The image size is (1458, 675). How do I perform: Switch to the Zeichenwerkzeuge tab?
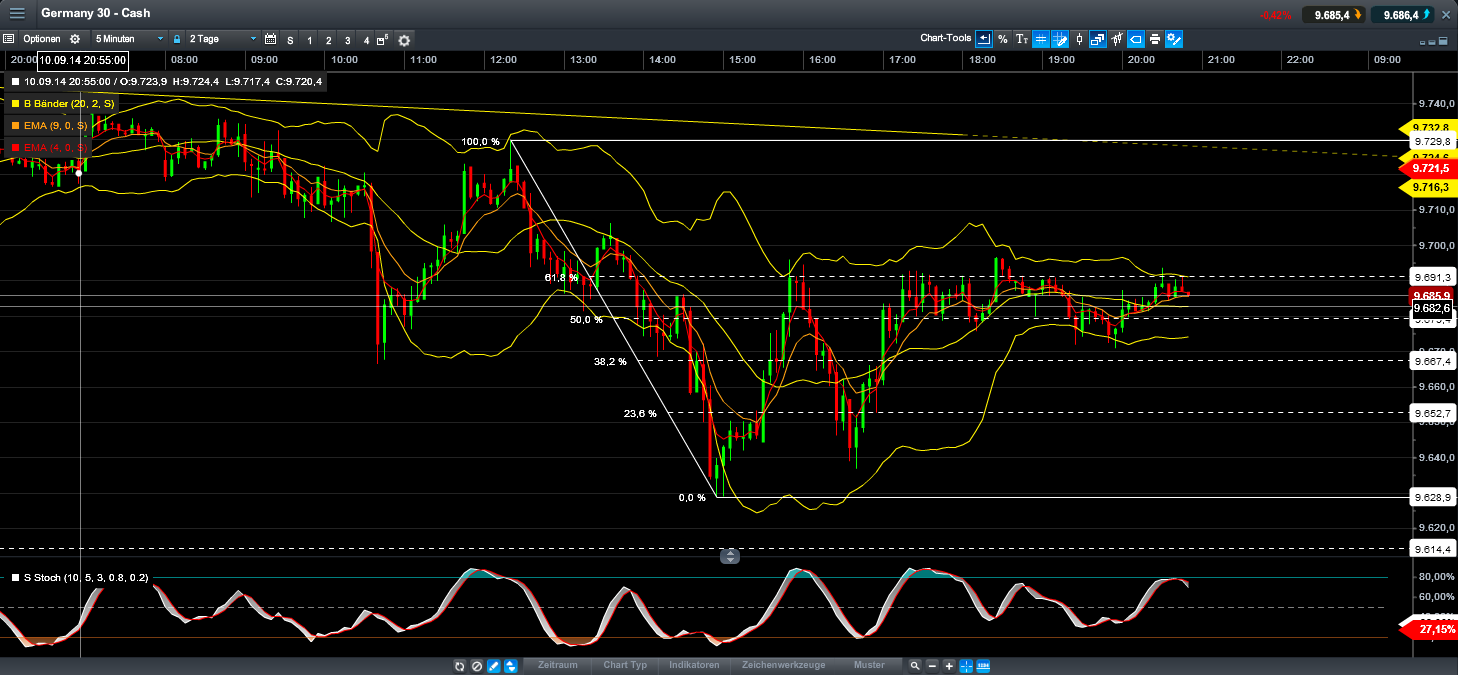tap(783, 665)
